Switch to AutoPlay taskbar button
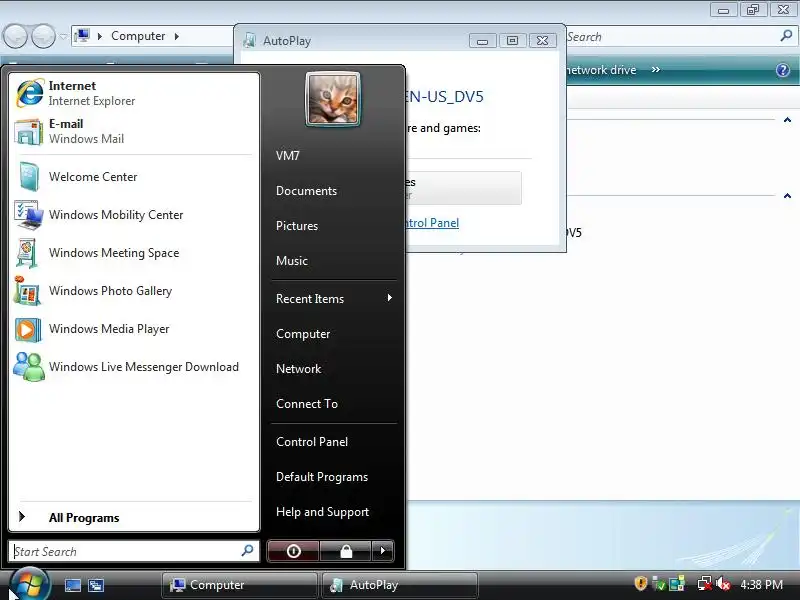The image size is (800, 600). (400, 585)
